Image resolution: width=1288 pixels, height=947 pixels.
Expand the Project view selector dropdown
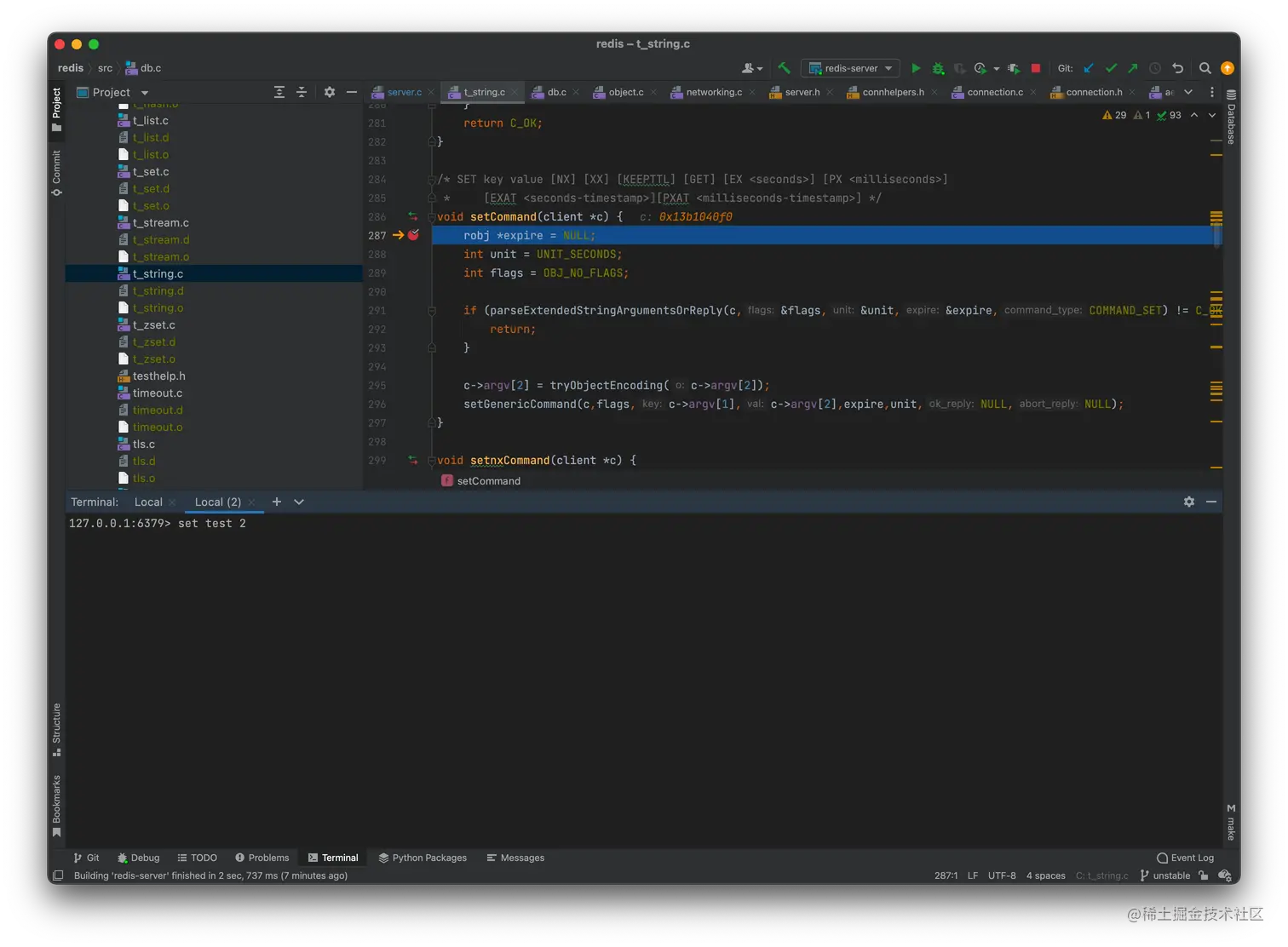tap(145, 92)
